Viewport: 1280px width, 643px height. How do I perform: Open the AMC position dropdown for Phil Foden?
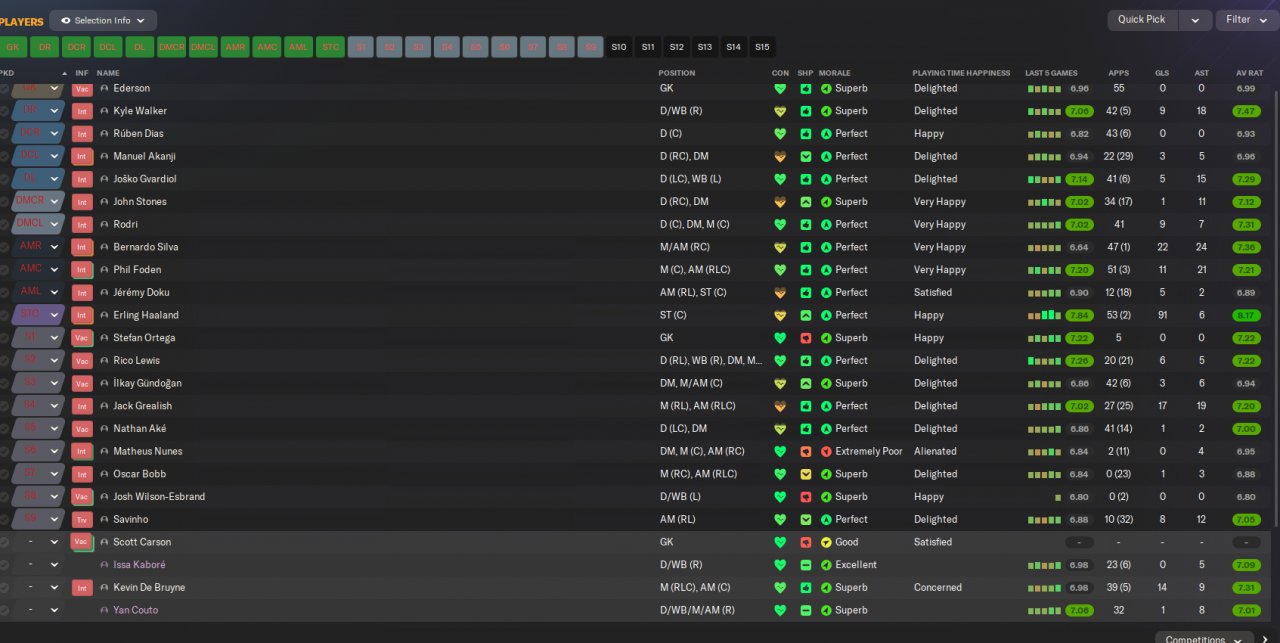point(55,270)
